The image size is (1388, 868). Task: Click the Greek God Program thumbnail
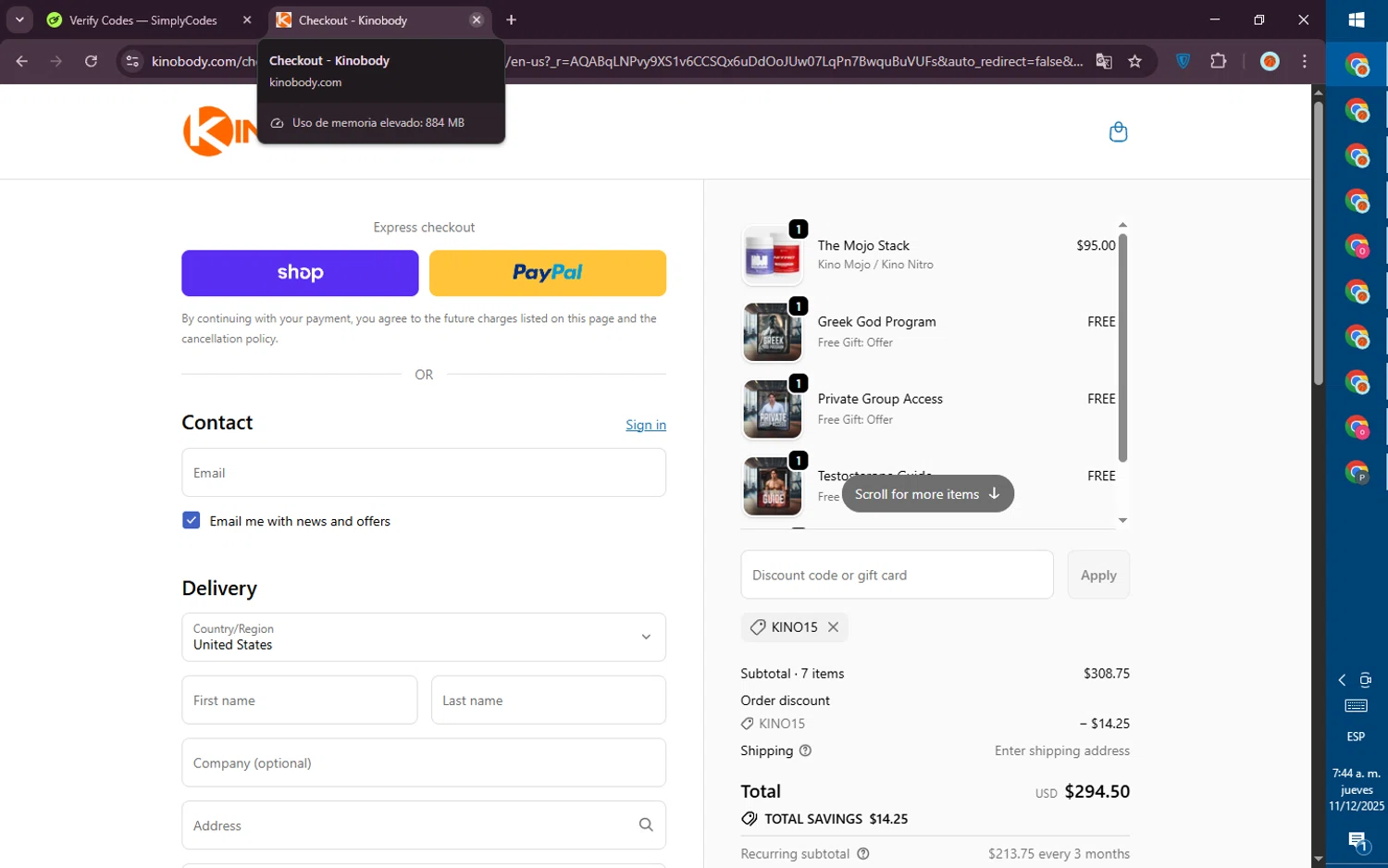point(773,332)
